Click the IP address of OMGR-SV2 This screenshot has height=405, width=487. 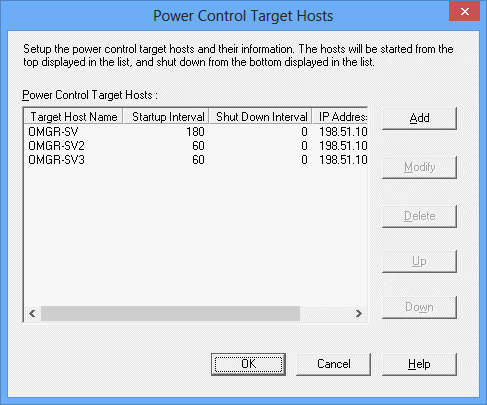pos(343,146)
